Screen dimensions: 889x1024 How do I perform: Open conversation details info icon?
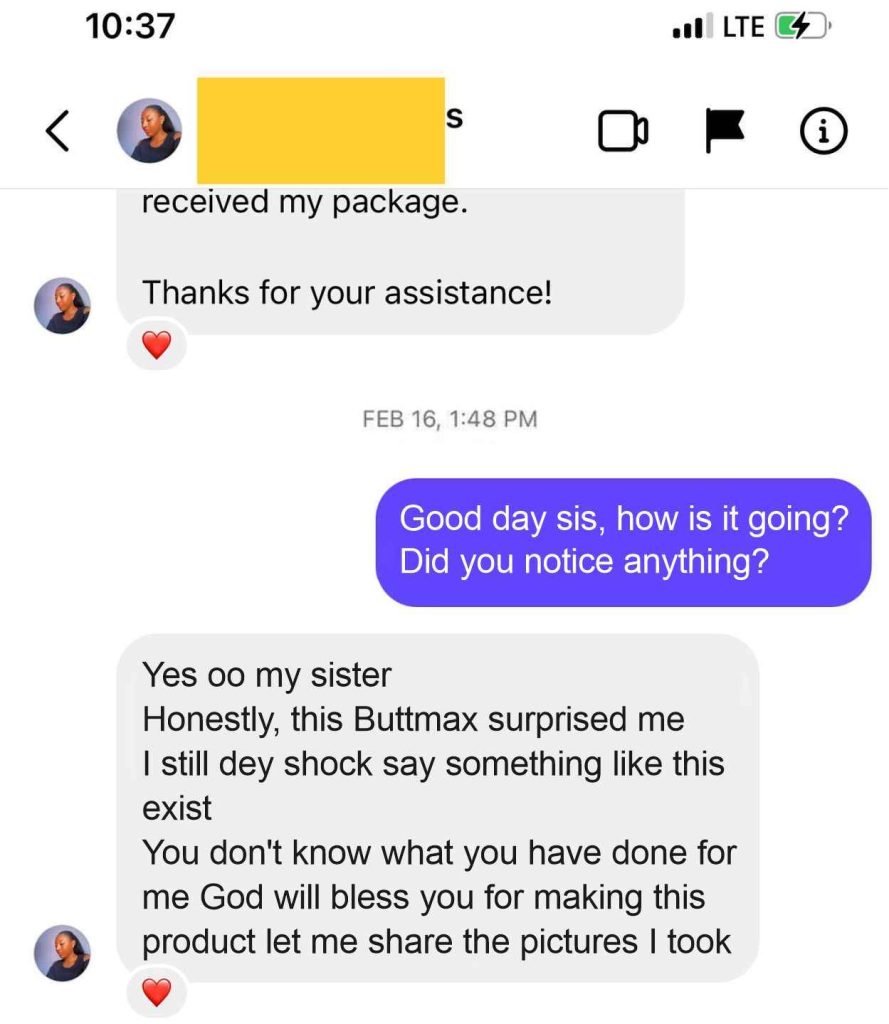point(824,131)
